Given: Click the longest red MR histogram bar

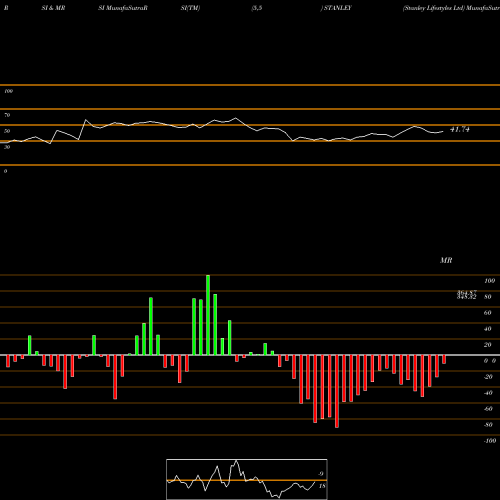Looking at the screenshot, I should pyautogui.click(x=337, y=391).
